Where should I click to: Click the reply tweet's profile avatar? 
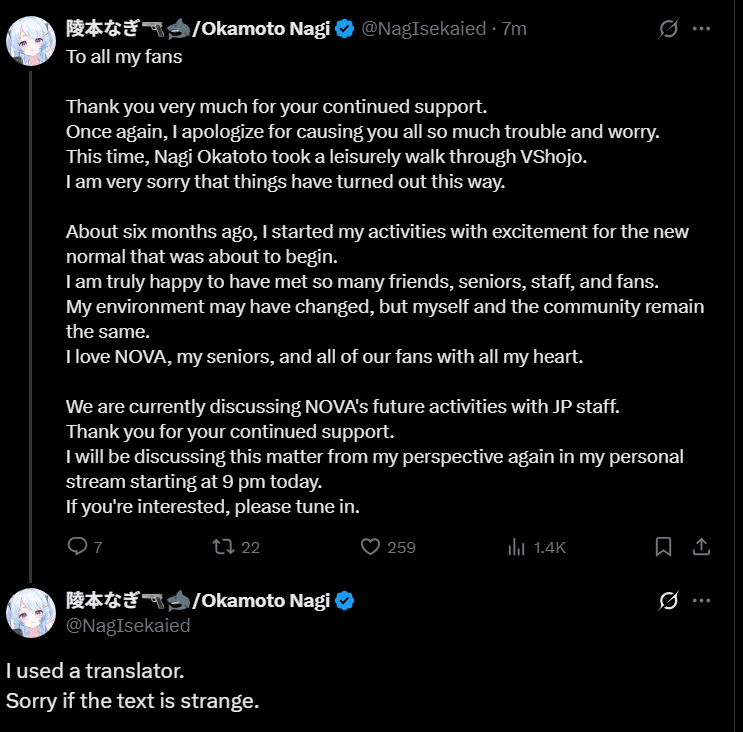(31, 613)
